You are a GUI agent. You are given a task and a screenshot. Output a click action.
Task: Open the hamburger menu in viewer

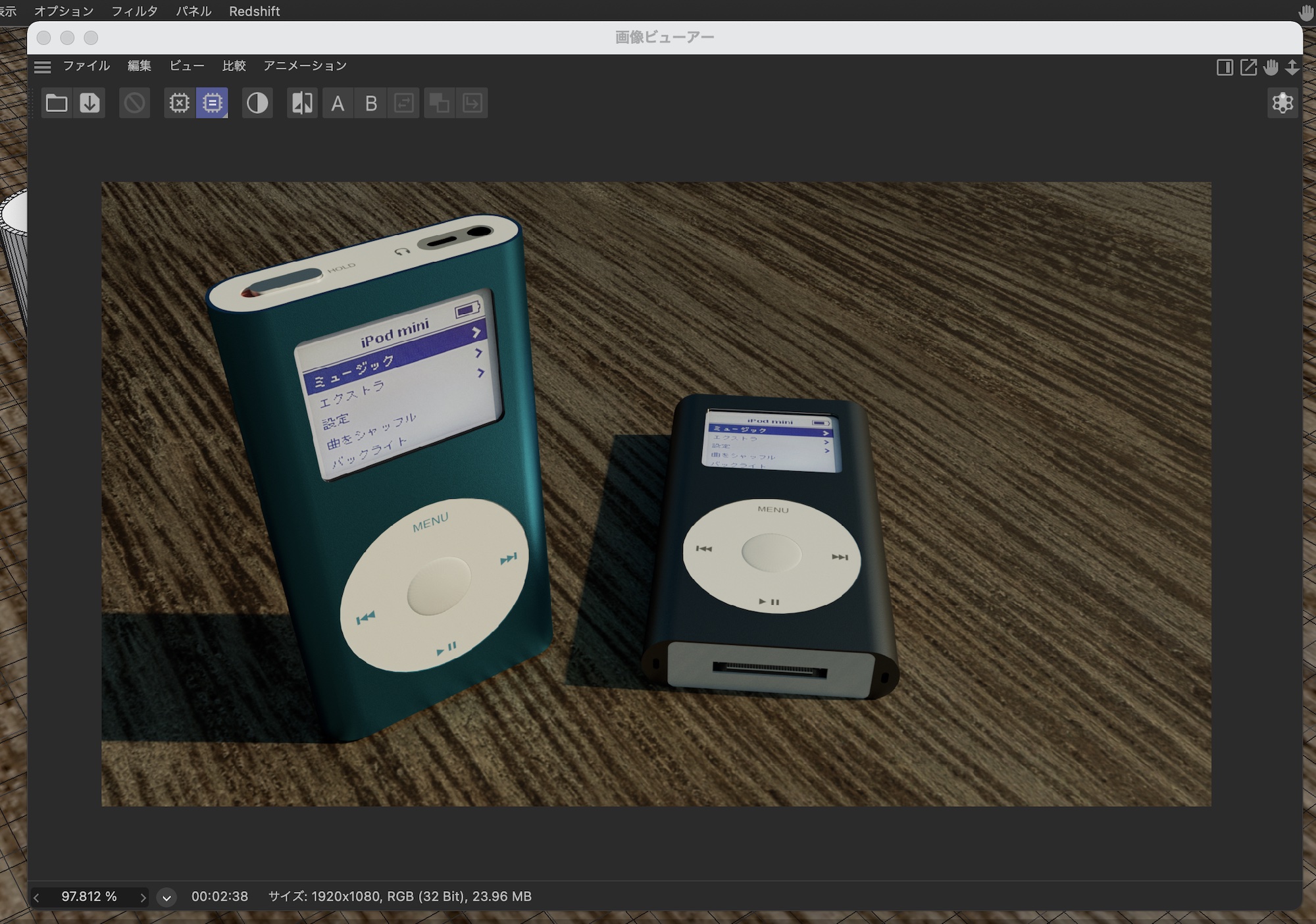click(x=43, y=66)
